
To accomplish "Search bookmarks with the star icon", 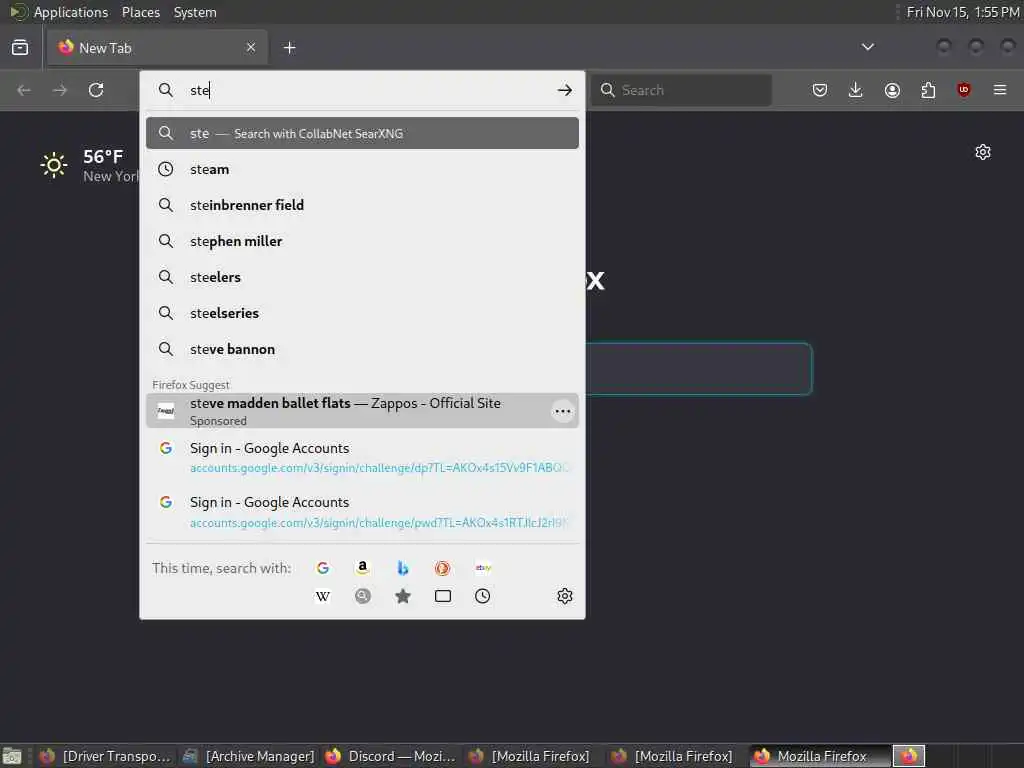I will (x=403, y=596).
